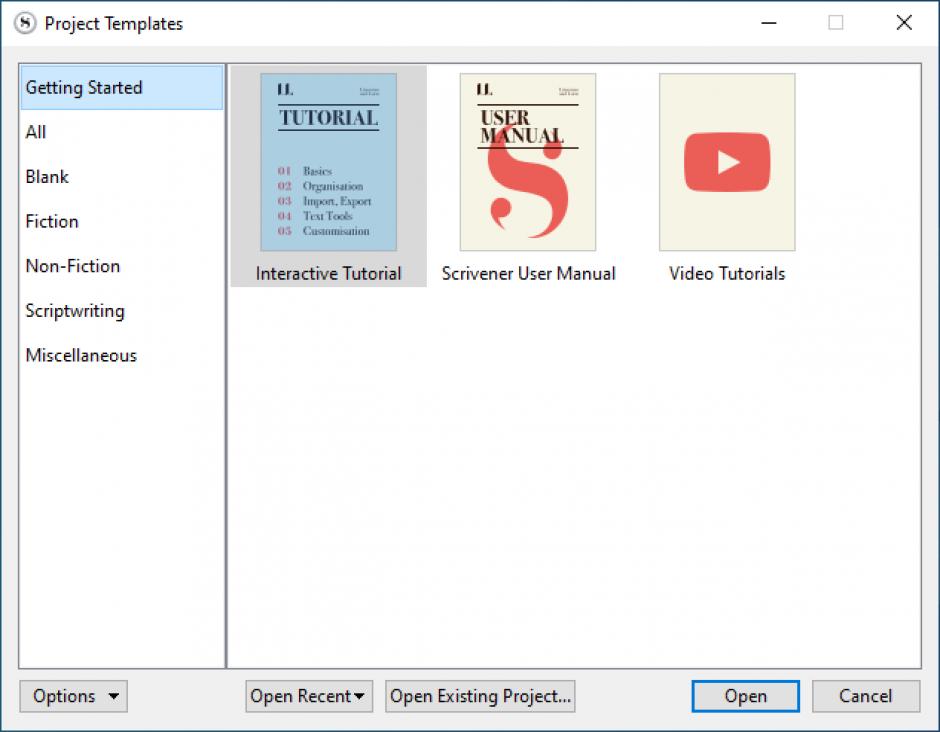
Task: Click the Interactive Tutorial label text
Action: [328, 274]
